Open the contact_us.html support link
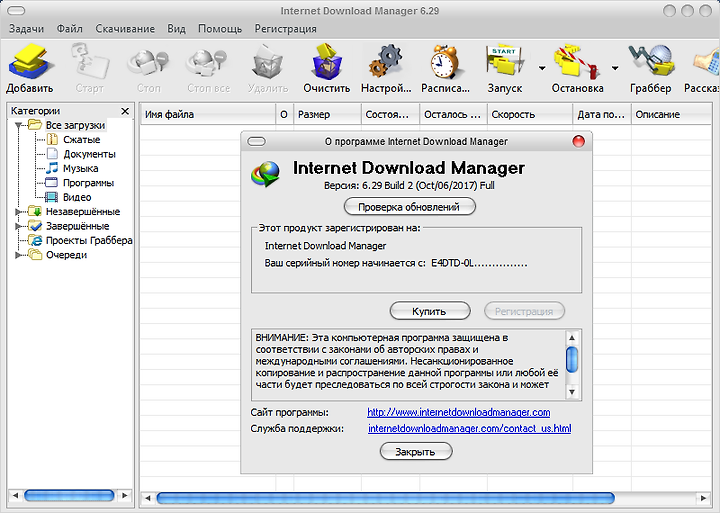The image size is (720, 513). [x=469, y=428]
